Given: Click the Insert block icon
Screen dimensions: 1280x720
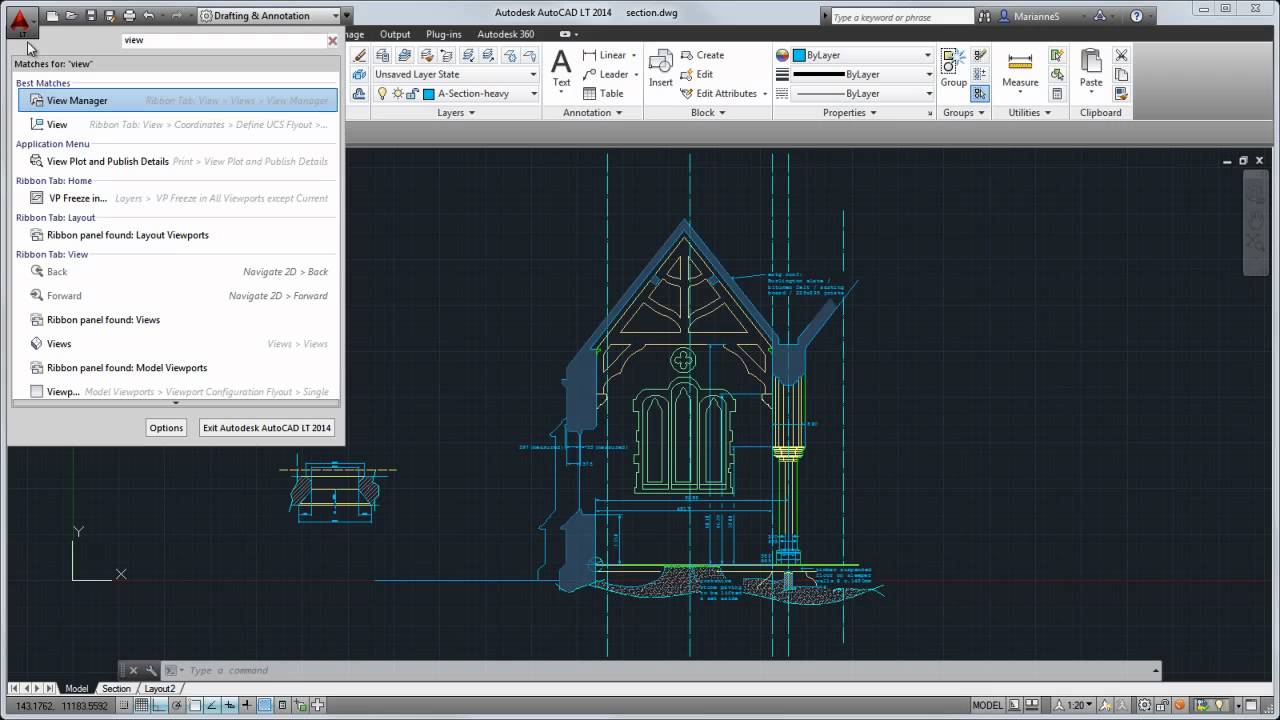Looking at the screenshot, I should click(x=661, y=69).
